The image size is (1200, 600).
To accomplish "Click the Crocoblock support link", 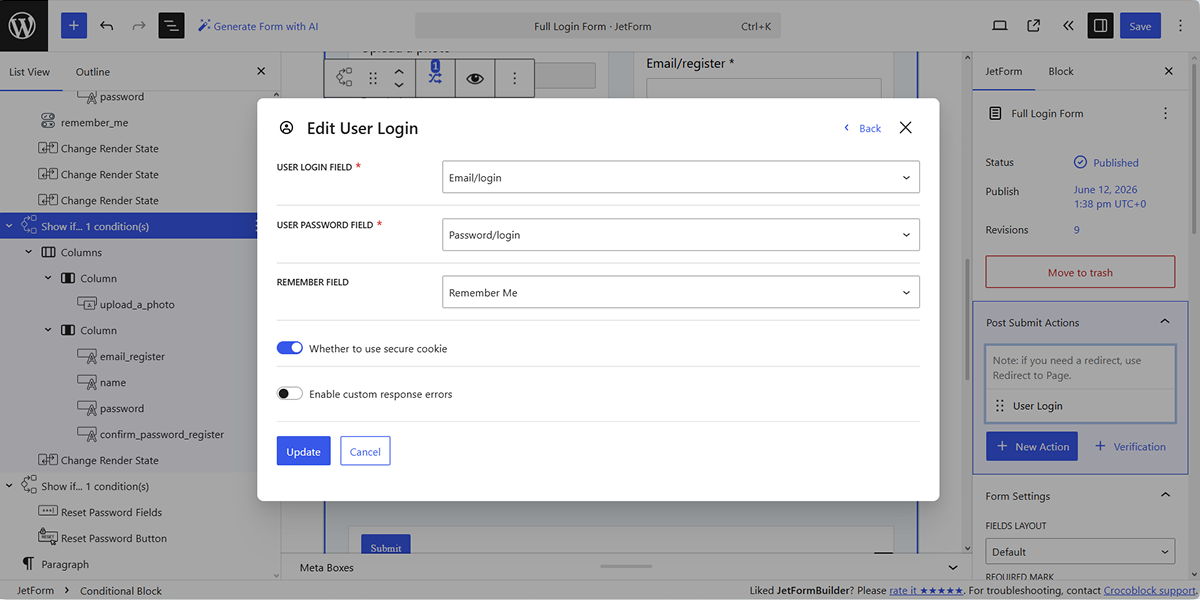I will click(1149, 590).
